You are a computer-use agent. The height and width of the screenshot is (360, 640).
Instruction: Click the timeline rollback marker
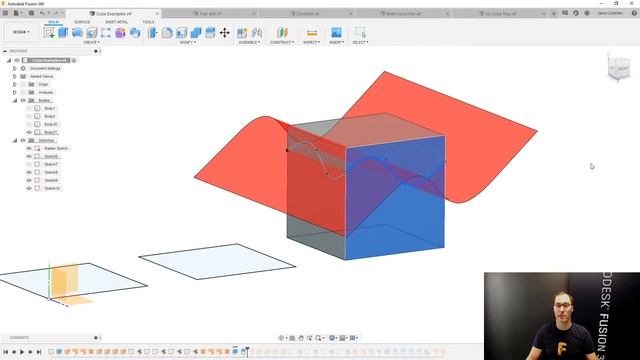click(x=247, y=351)
